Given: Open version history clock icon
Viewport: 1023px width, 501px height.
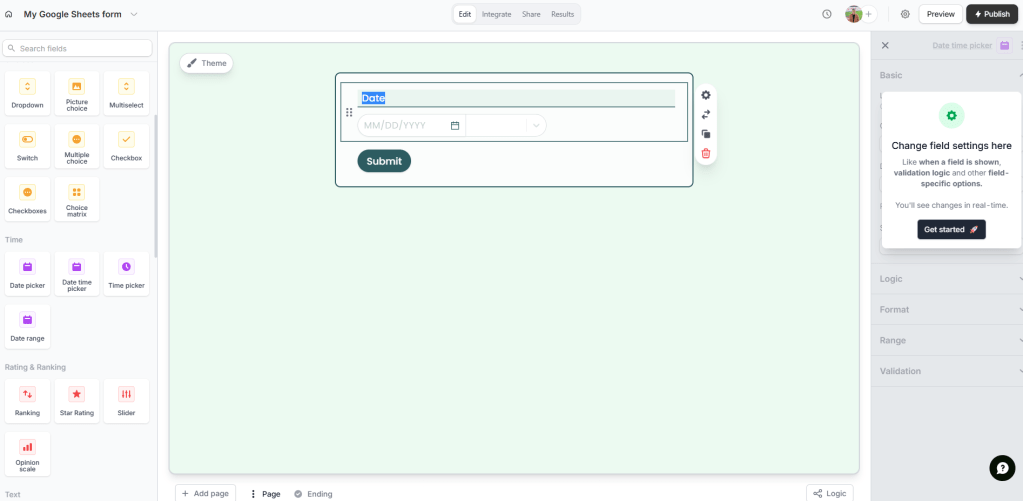Looking at the screenshot, I should pos(827,14).
